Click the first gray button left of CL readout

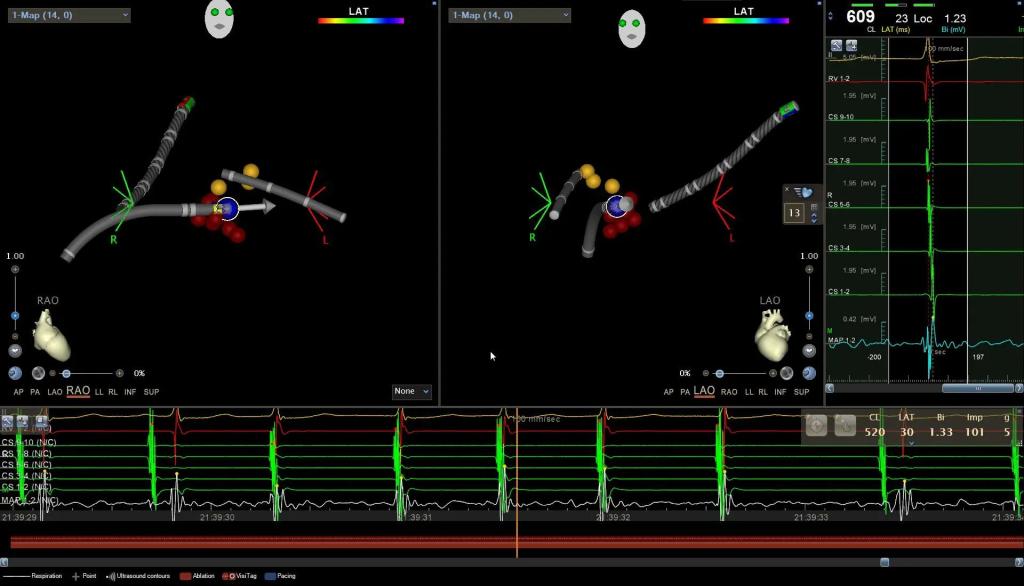(x=816, y=424)
